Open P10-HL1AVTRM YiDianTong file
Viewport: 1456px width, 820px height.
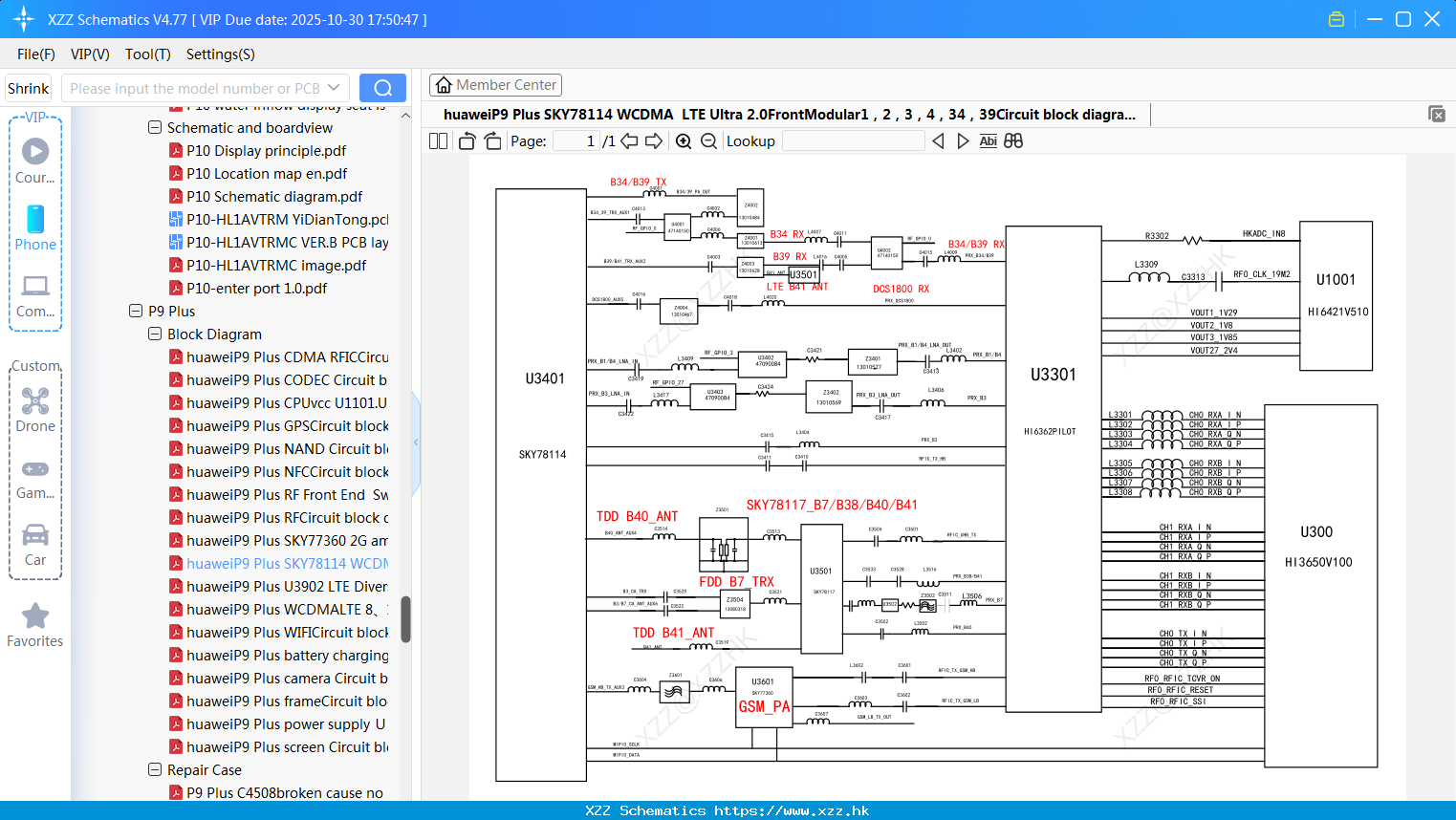pos(287,219)
